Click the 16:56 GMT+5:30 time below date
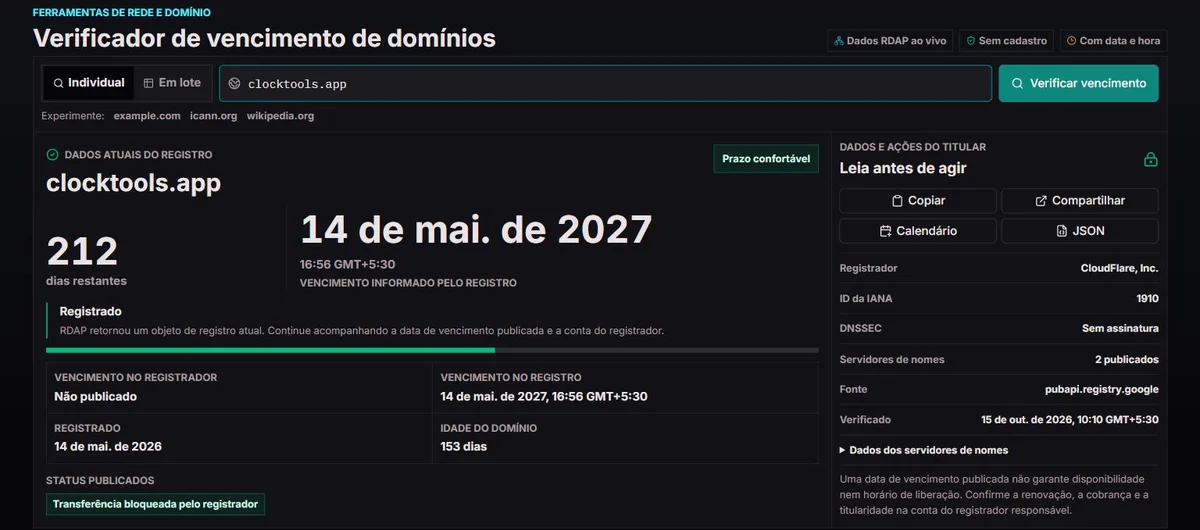Image resolution: width=1200 pixels, height=530 pixels. pos(348,265)
